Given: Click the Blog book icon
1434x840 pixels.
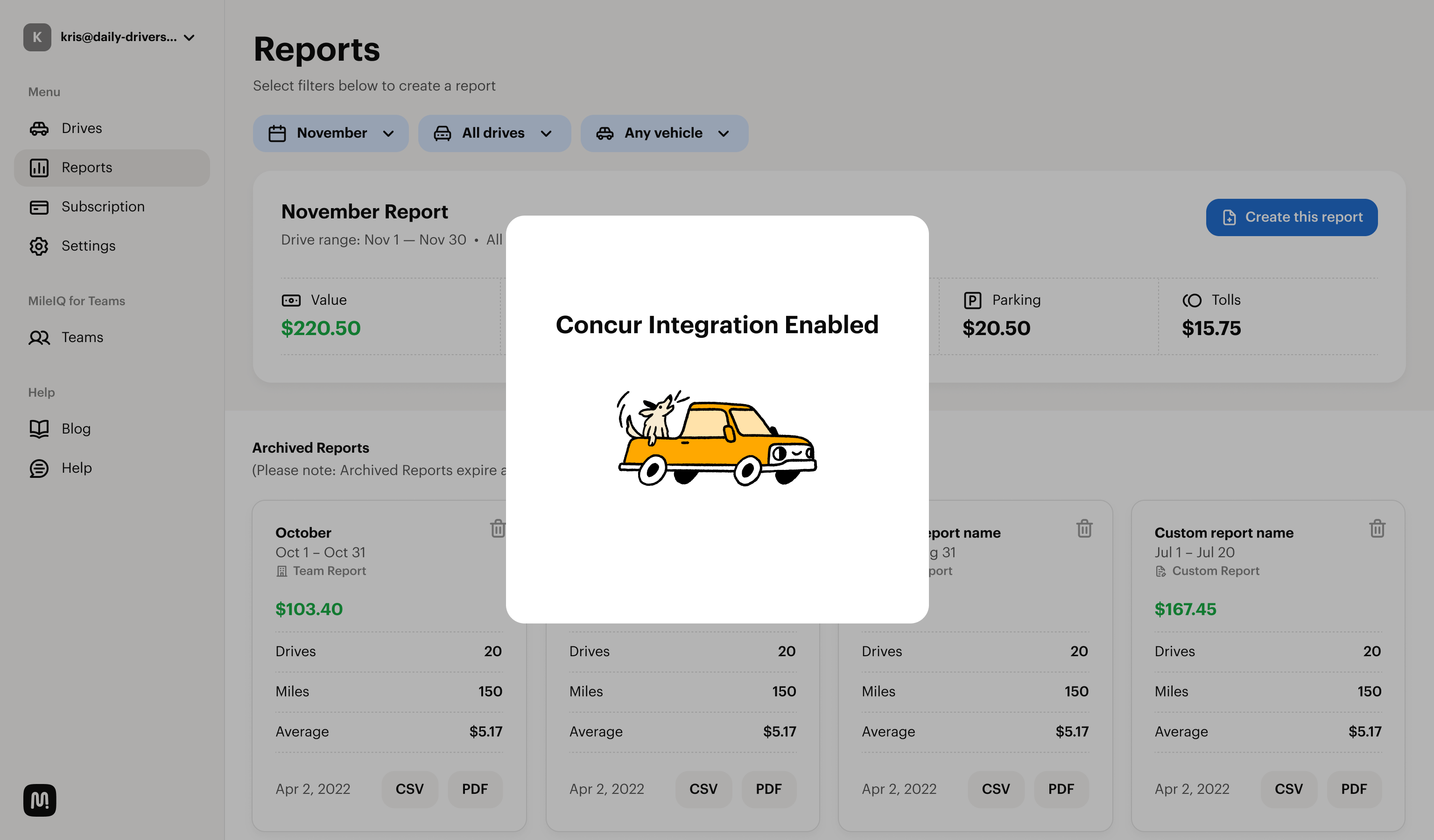Looking at the screenshot, I should 39,429.
